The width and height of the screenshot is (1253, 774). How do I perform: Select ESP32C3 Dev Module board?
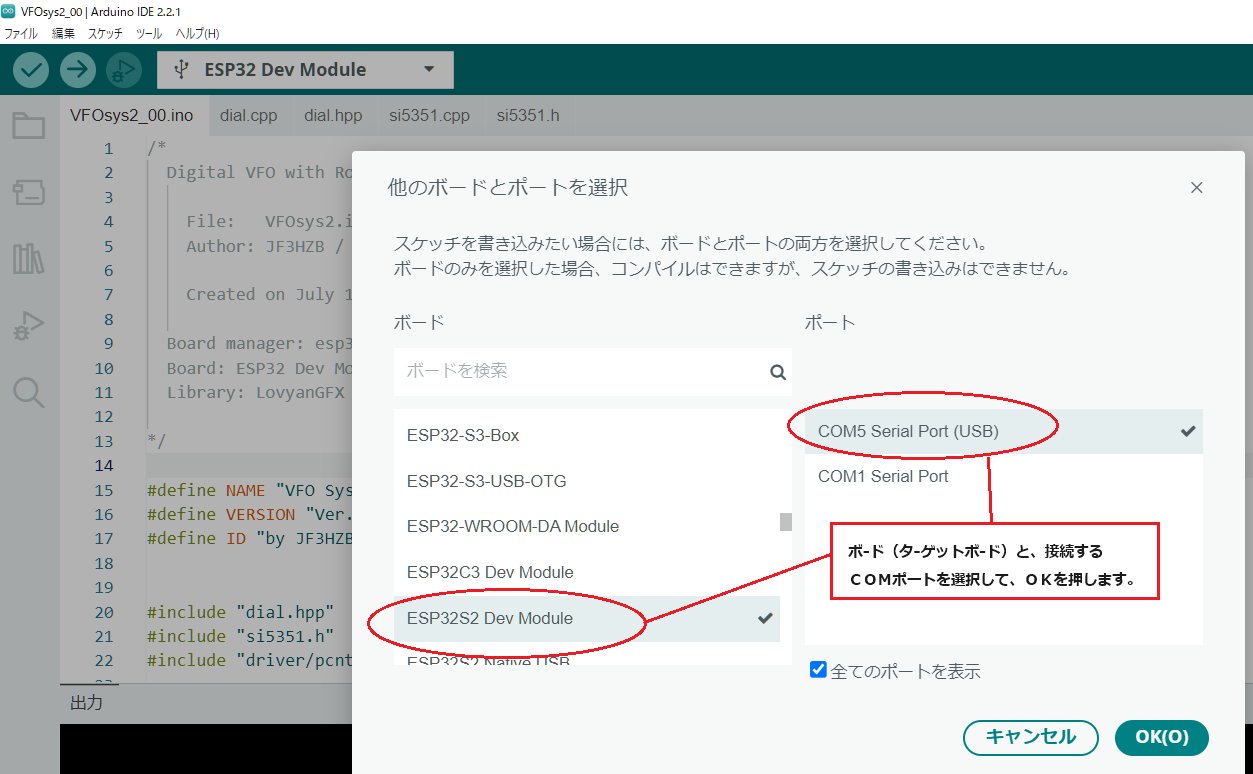[x=587, y=573]
